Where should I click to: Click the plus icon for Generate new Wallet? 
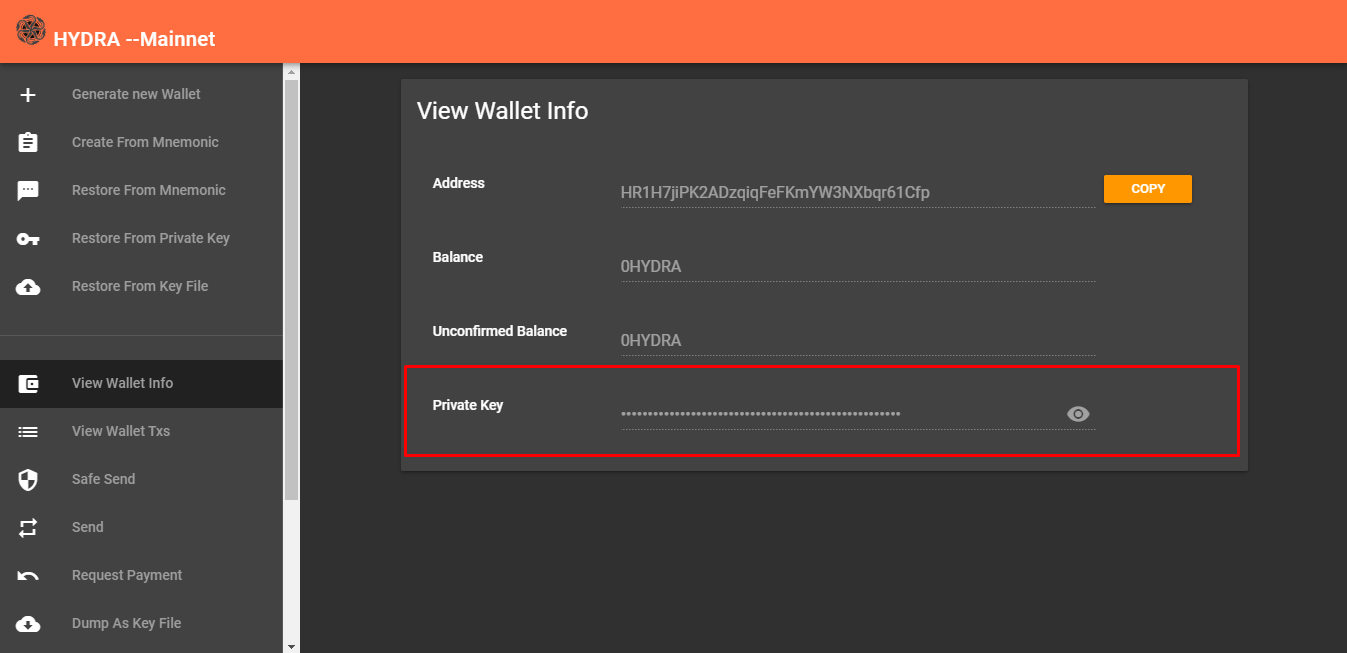(x=28, y=95)
